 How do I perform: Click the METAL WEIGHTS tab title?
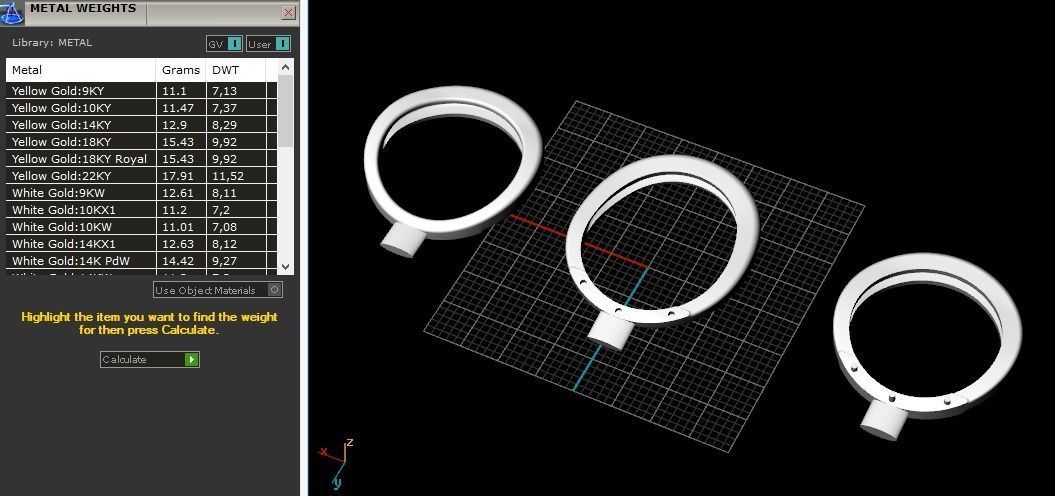pos(83,9)
